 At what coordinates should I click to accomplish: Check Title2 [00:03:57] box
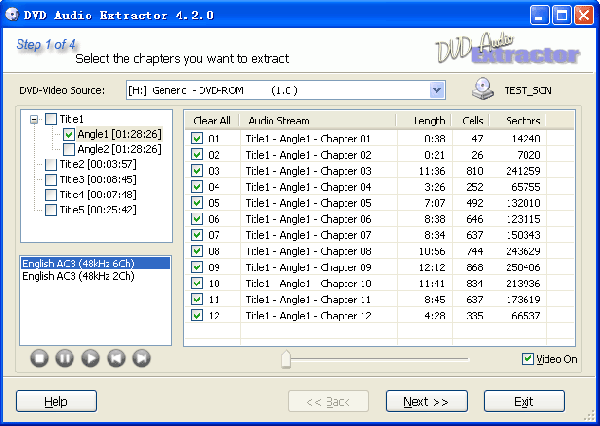[51, 165]
